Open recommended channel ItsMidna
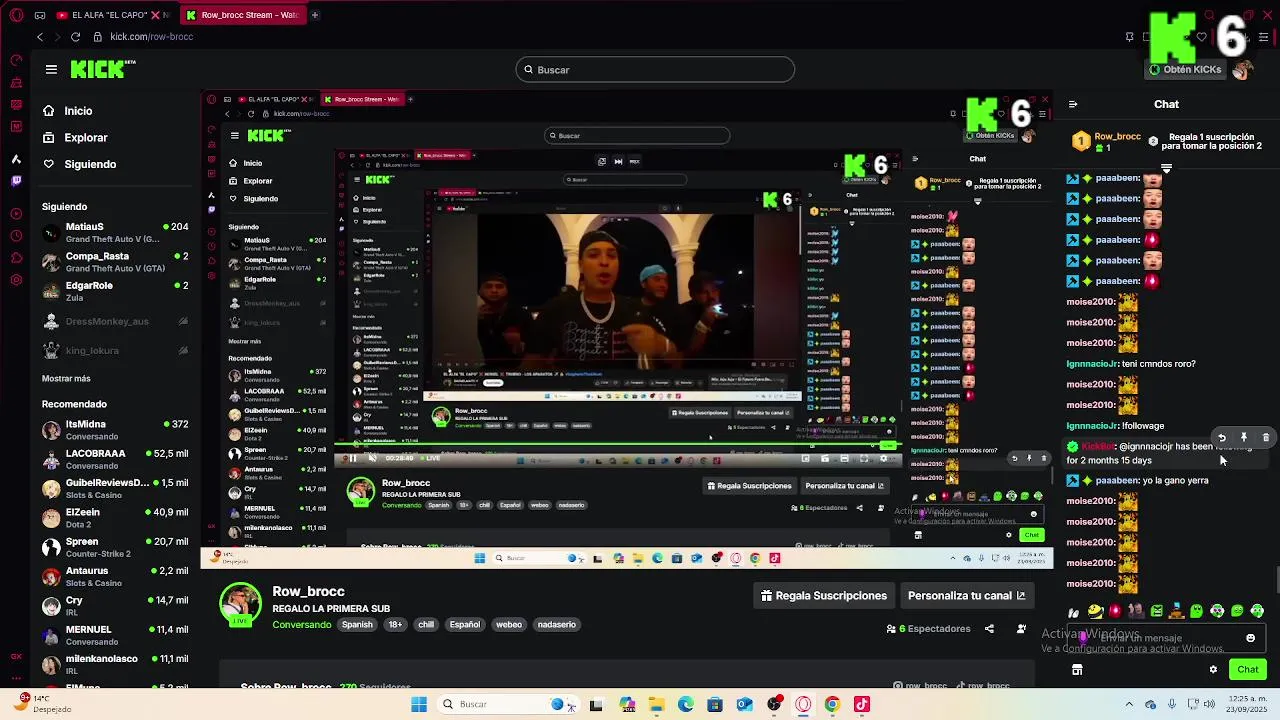This screenshot has width=1280, height=720. [x=115, y=430]
